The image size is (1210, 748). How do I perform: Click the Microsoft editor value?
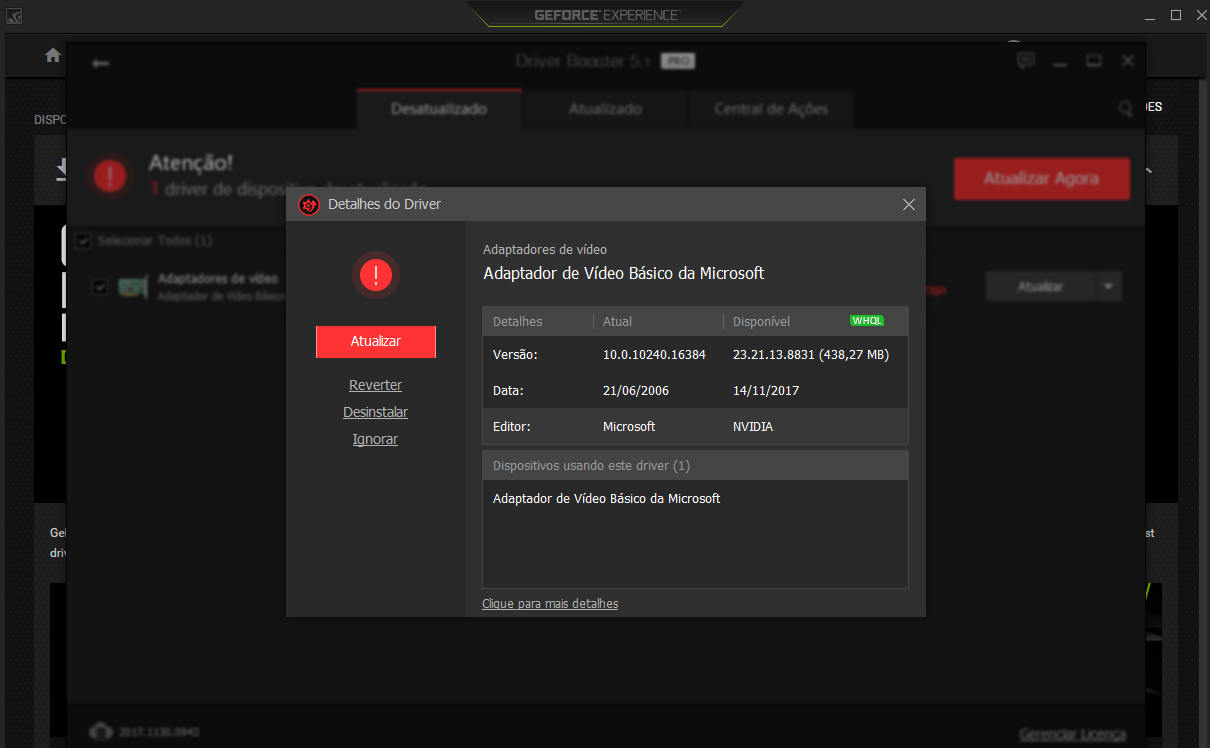[629, 426]
